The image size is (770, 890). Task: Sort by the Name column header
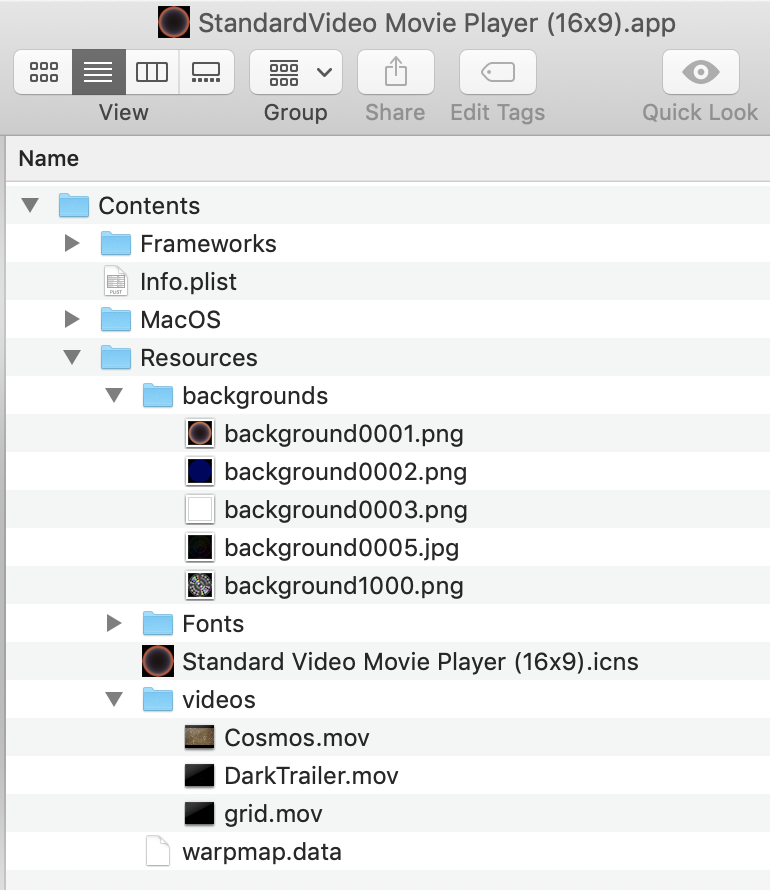tap(49, 158)
